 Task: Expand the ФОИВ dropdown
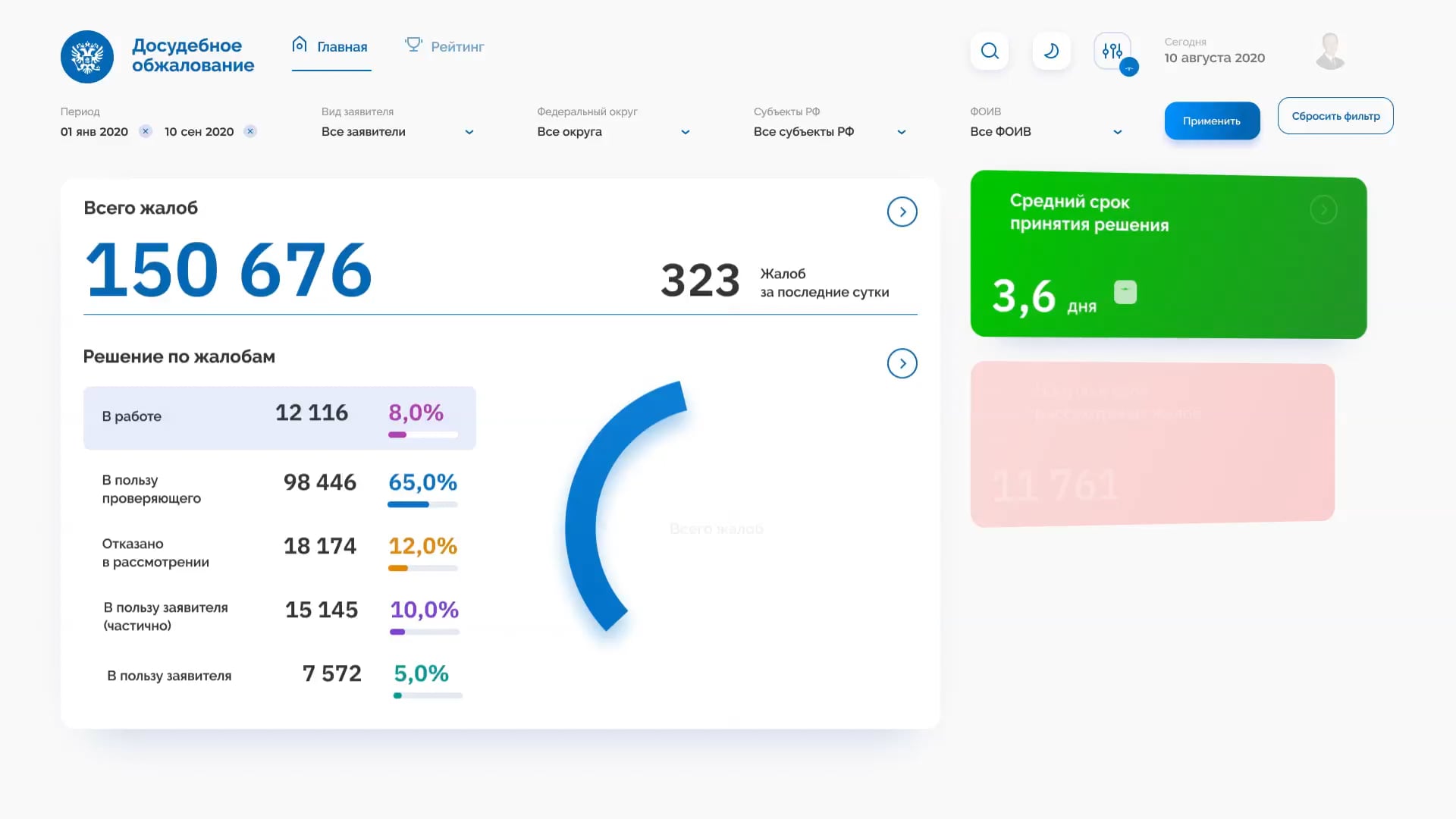click(1117, 131)
